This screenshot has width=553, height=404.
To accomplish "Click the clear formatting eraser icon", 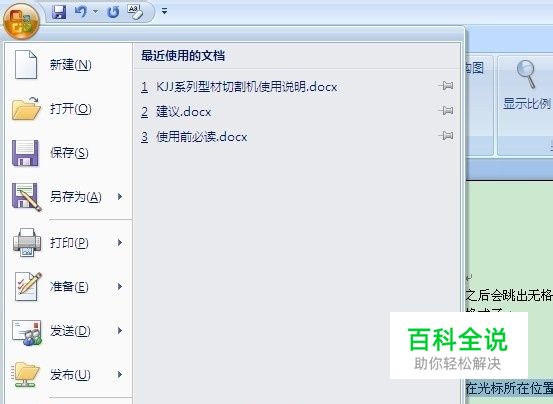I will (135, 12).
